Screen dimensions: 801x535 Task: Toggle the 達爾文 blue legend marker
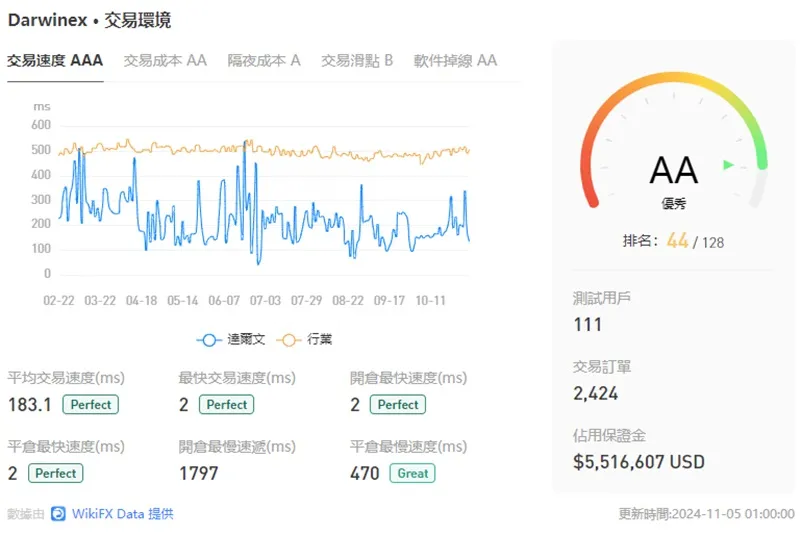208,340
